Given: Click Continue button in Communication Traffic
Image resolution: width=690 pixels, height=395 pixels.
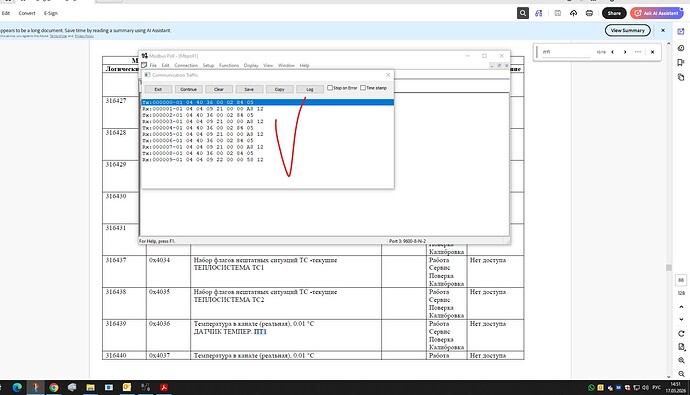Looking at the screenshot, I should point(188,89).
